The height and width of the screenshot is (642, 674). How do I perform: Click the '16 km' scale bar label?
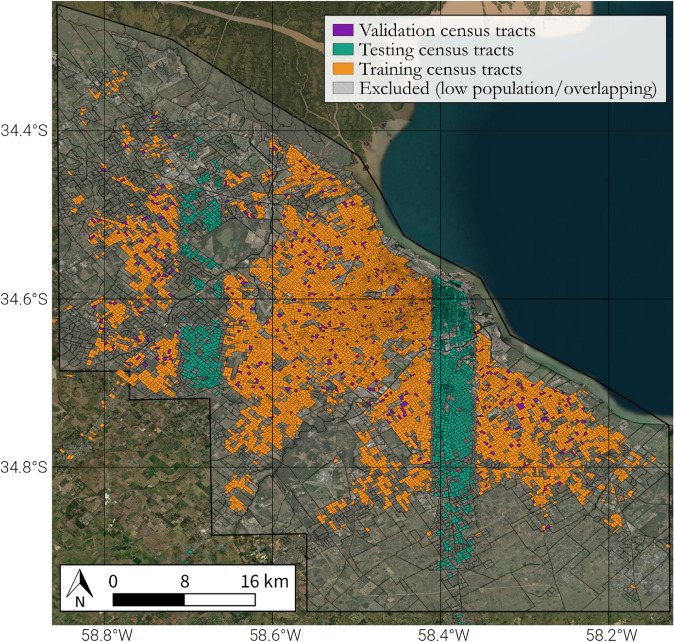[x=264, y=581]
